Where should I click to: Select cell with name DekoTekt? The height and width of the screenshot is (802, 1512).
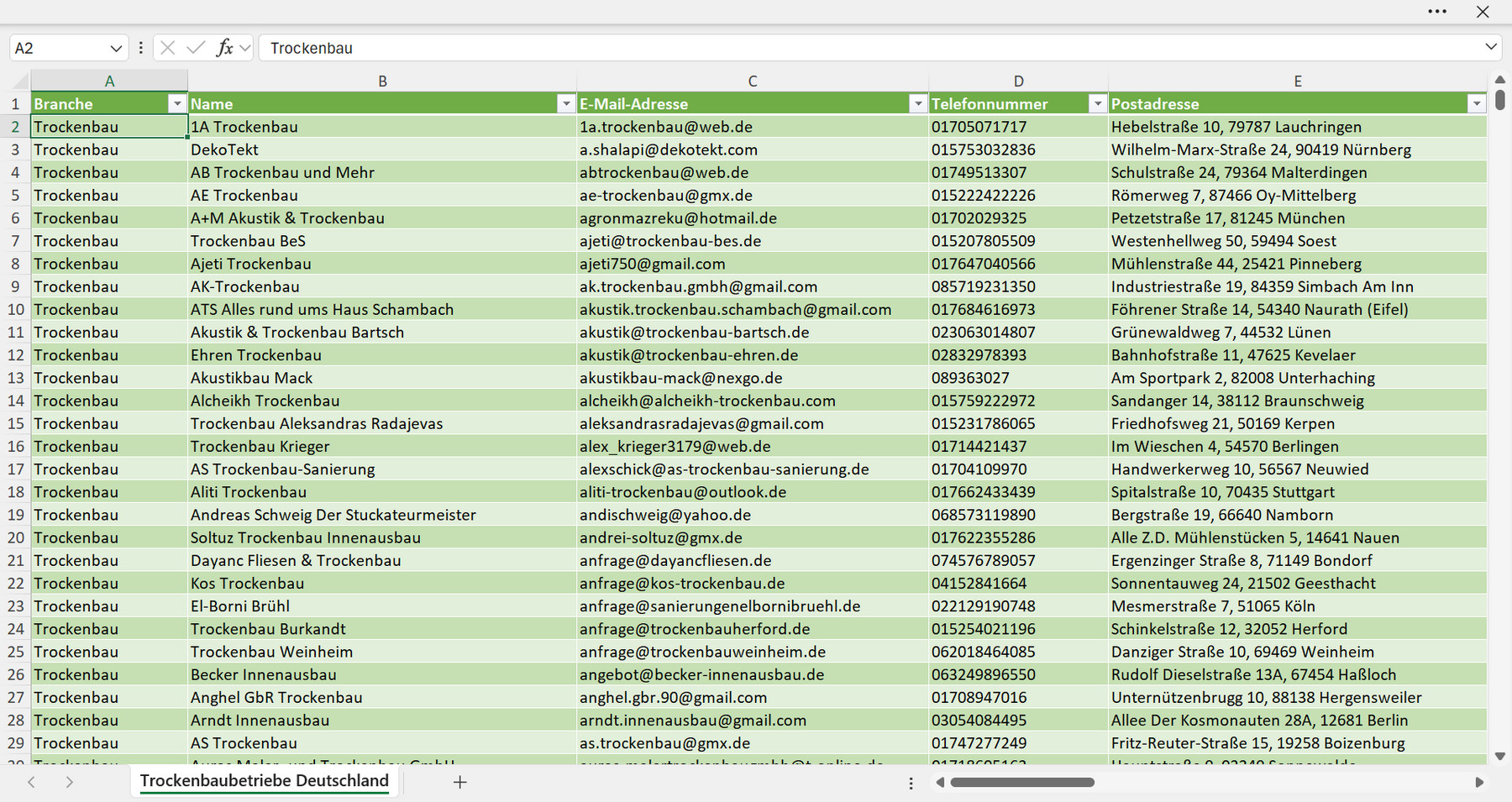click(382, 149)
